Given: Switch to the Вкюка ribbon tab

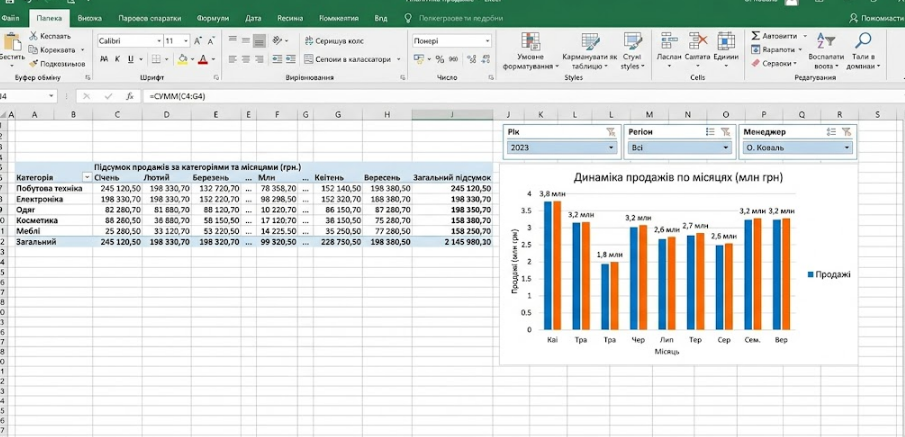Looking at the screenshot, I should point(90,18).
